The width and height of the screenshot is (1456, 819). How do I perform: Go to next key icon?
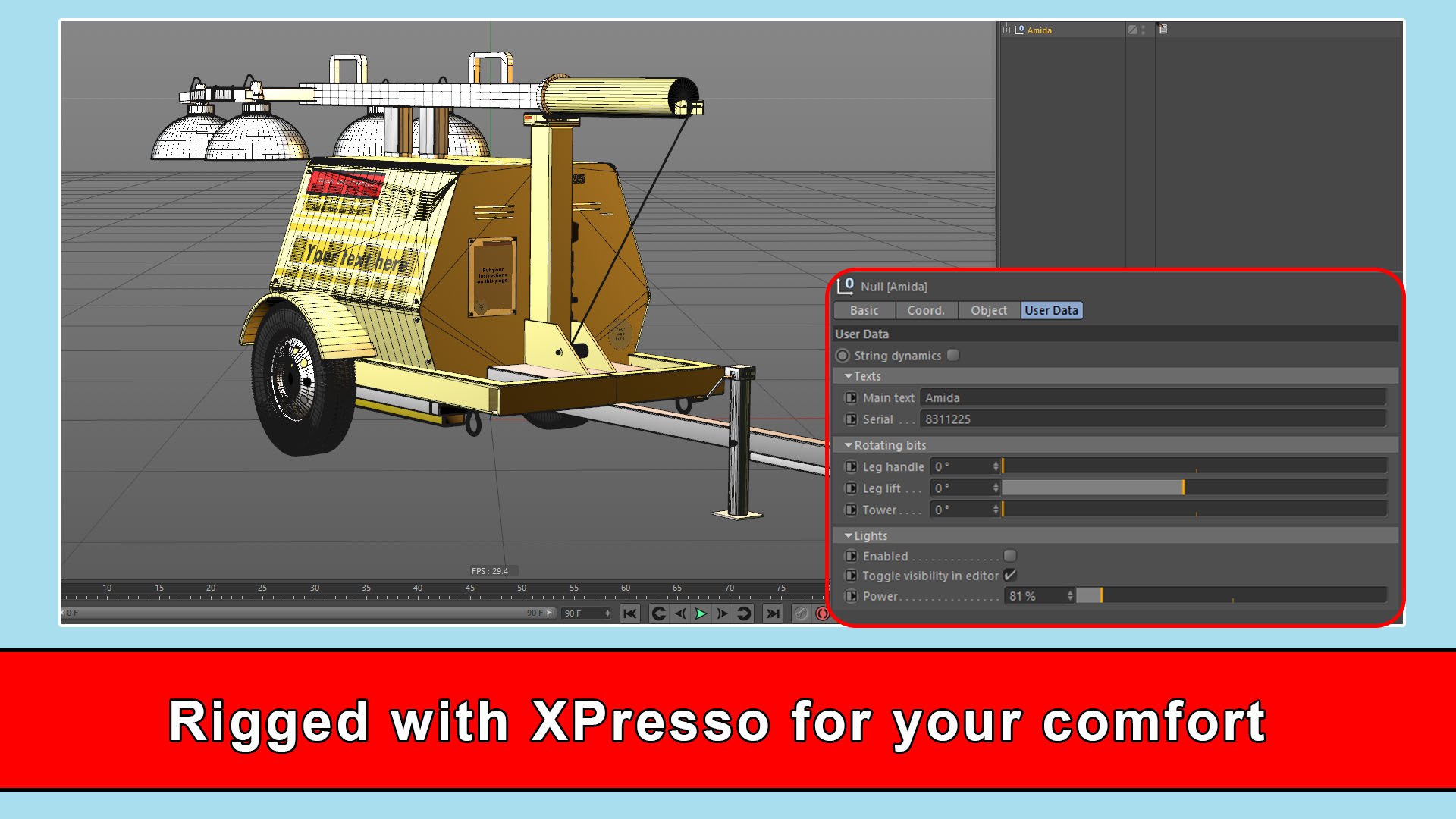coord(744,613)
